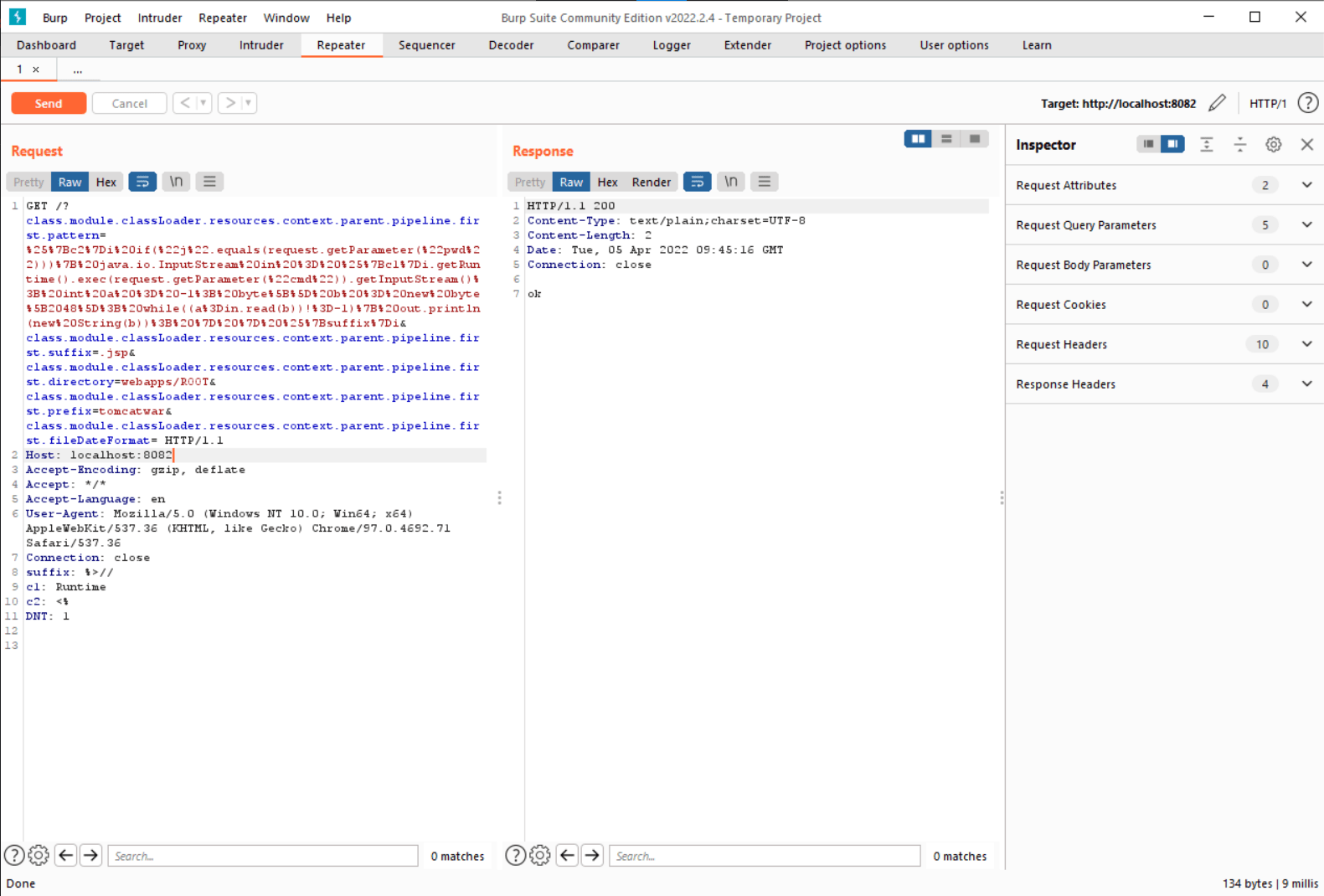Switch Request view to Hex
The image size is (1324, 896).
pos(106,182)
